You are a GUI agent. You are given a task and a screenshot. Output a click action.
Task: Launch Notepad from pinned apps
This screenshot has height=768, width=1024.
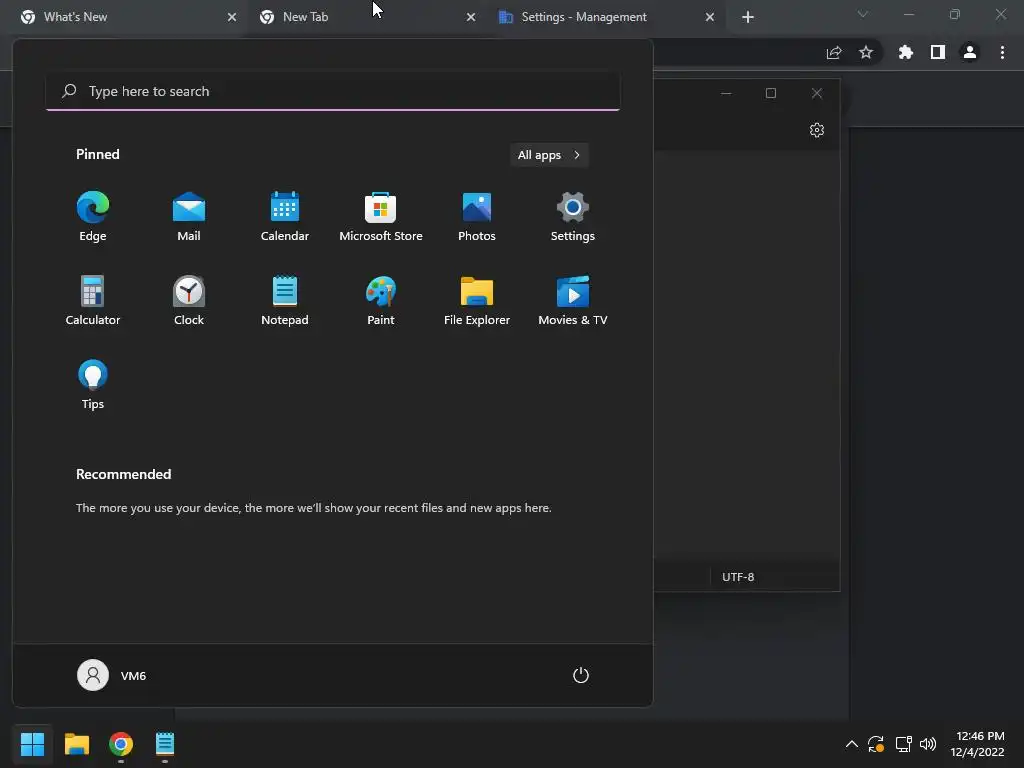[x=285, y=300]
